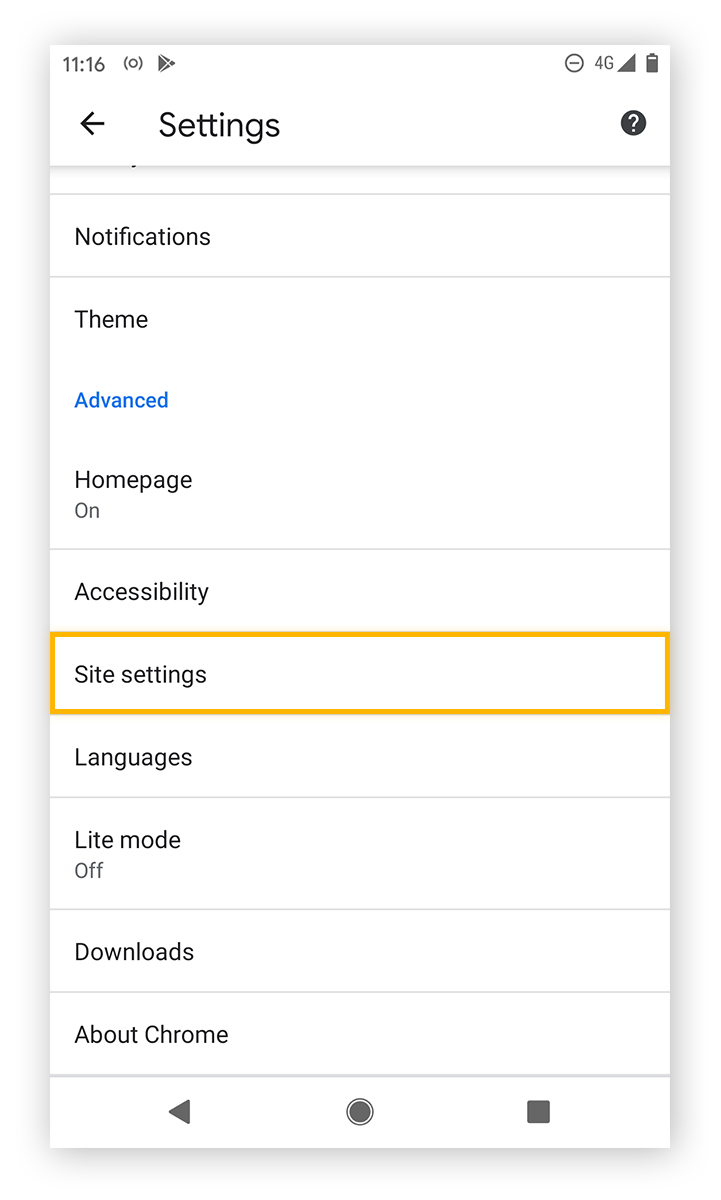Select the highlighted Site settings option

pos(360,674)
